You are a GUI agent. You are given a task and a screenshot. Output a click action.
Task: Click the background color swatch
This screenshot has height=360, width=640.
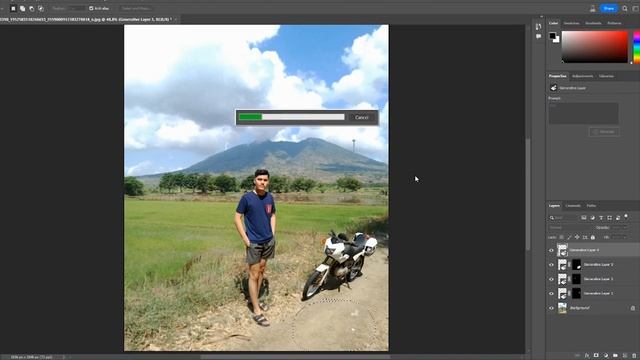point(556,40)
